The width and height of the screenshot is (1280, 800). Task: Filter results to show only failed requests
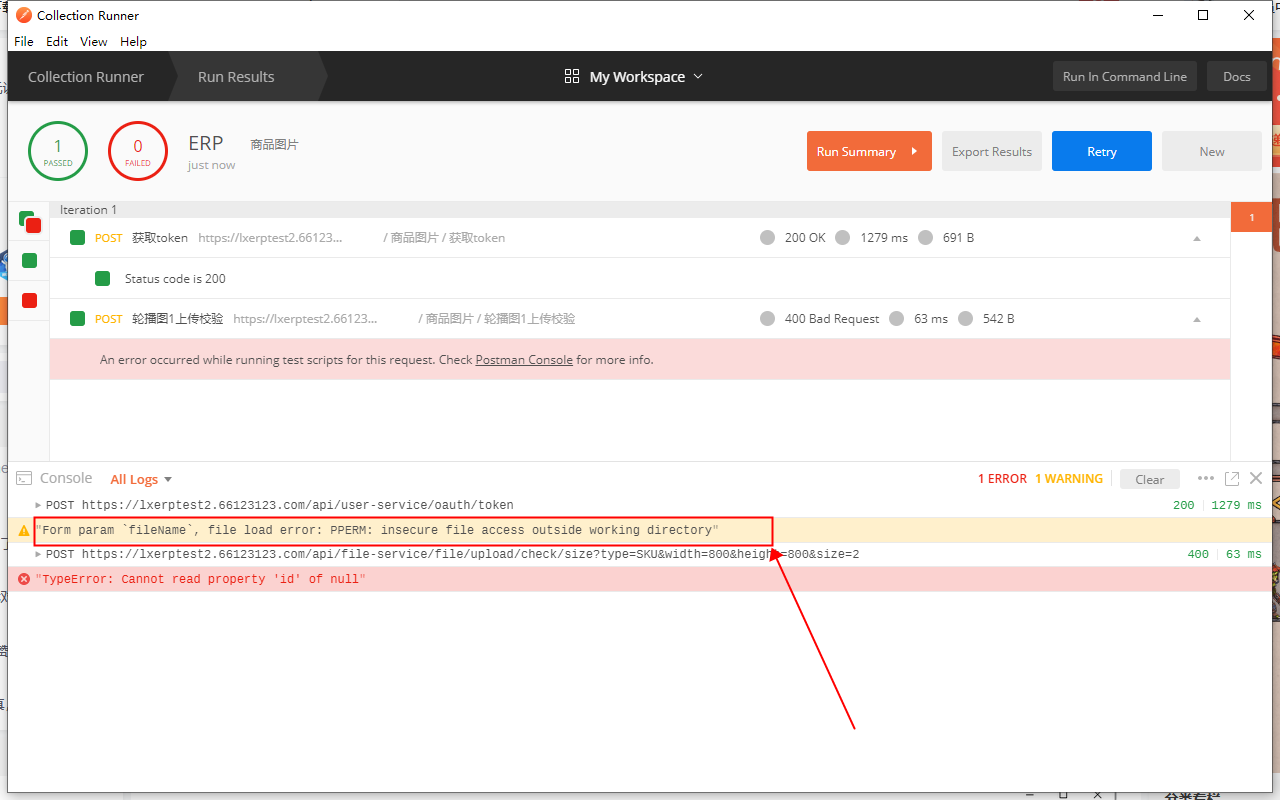[27, 300]
